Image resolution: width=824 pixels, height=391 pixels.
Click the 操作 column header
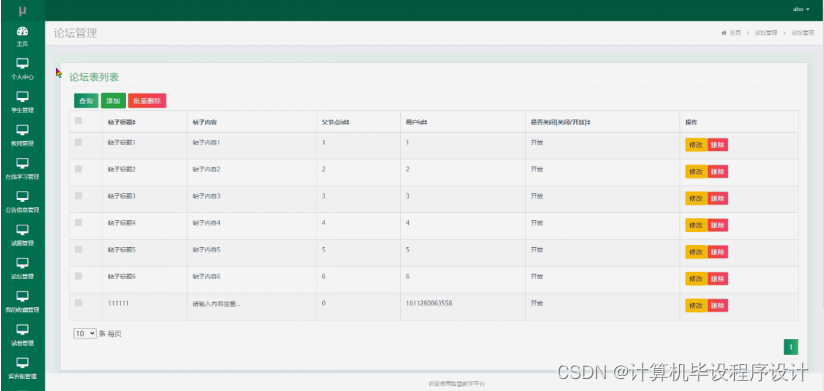691,122
